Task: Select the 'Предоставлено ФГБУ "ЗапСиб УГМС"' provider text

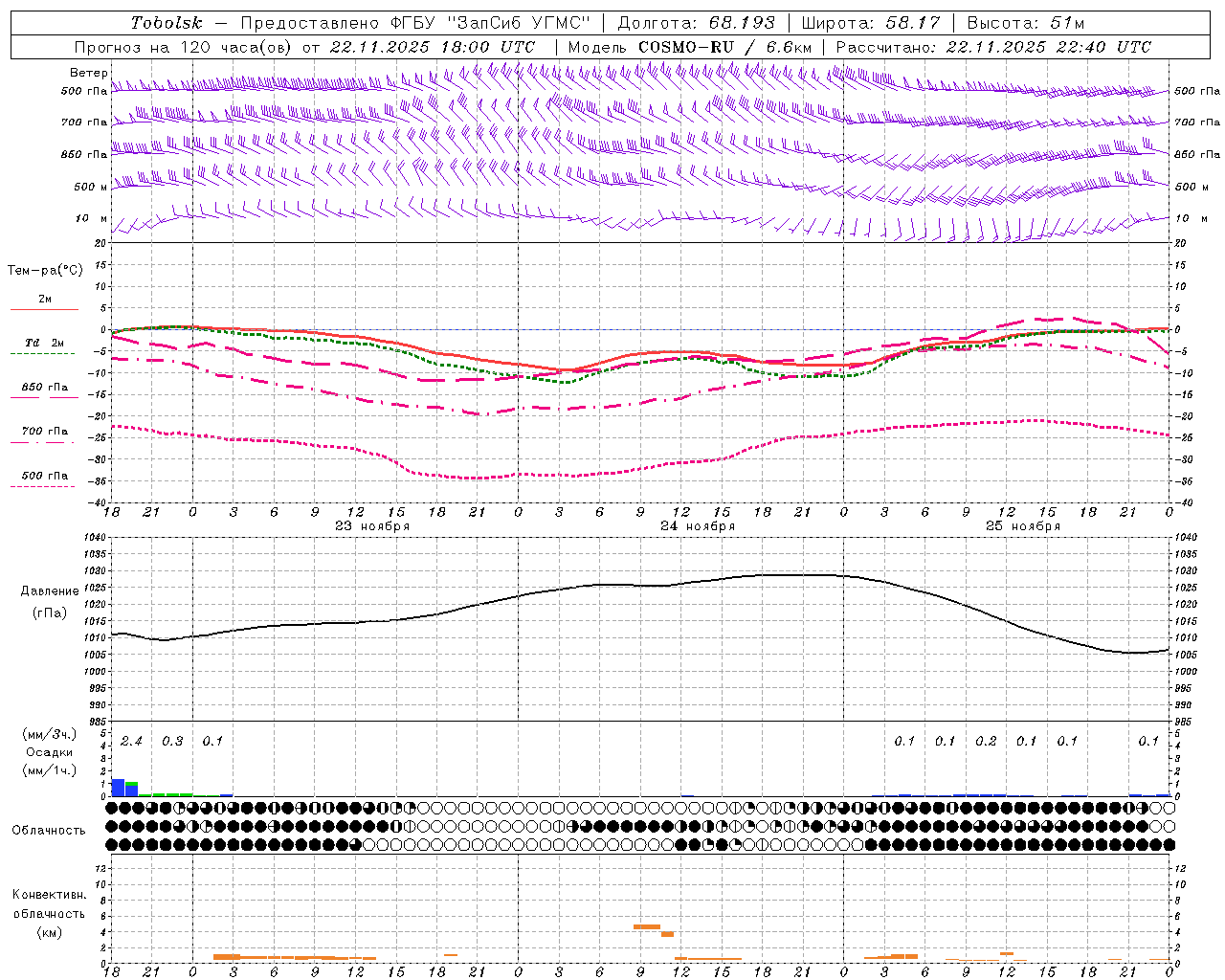Action: pyautogui.click(x=415, y=23)
